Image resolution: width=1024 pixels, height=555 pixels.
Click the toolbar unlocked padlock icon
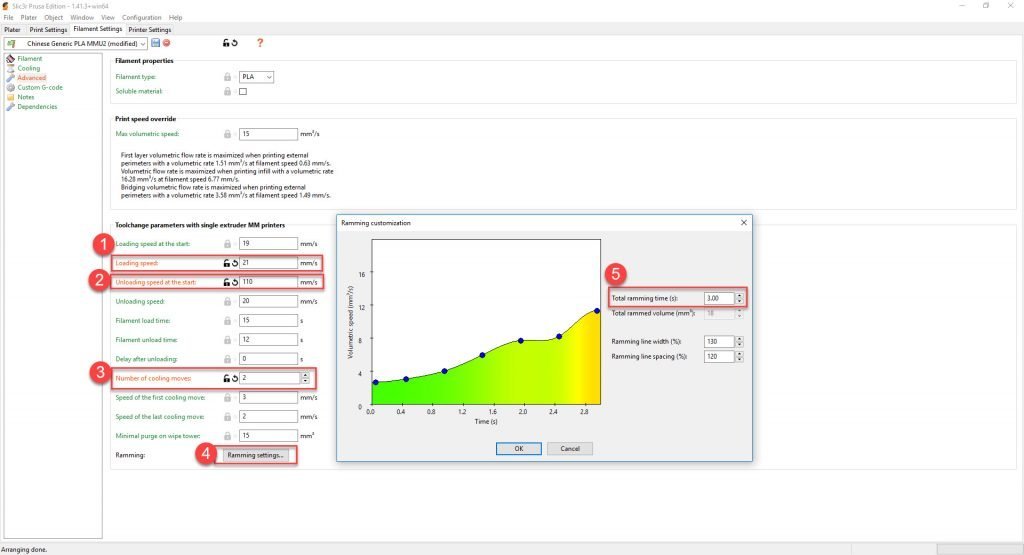226,43
